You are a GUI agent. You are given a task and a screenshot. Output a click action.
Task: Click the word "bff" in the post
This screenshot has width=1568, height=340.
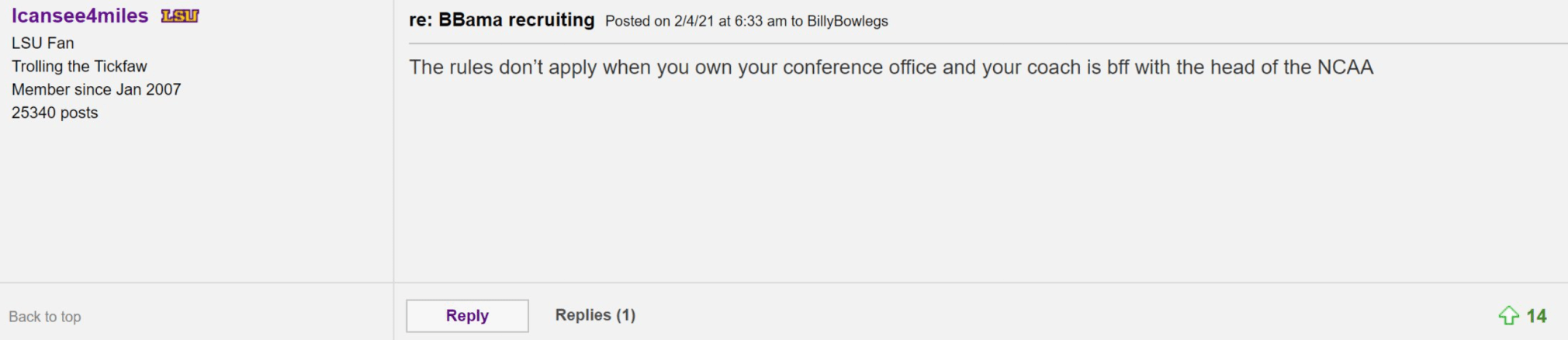click(1118, 67)
